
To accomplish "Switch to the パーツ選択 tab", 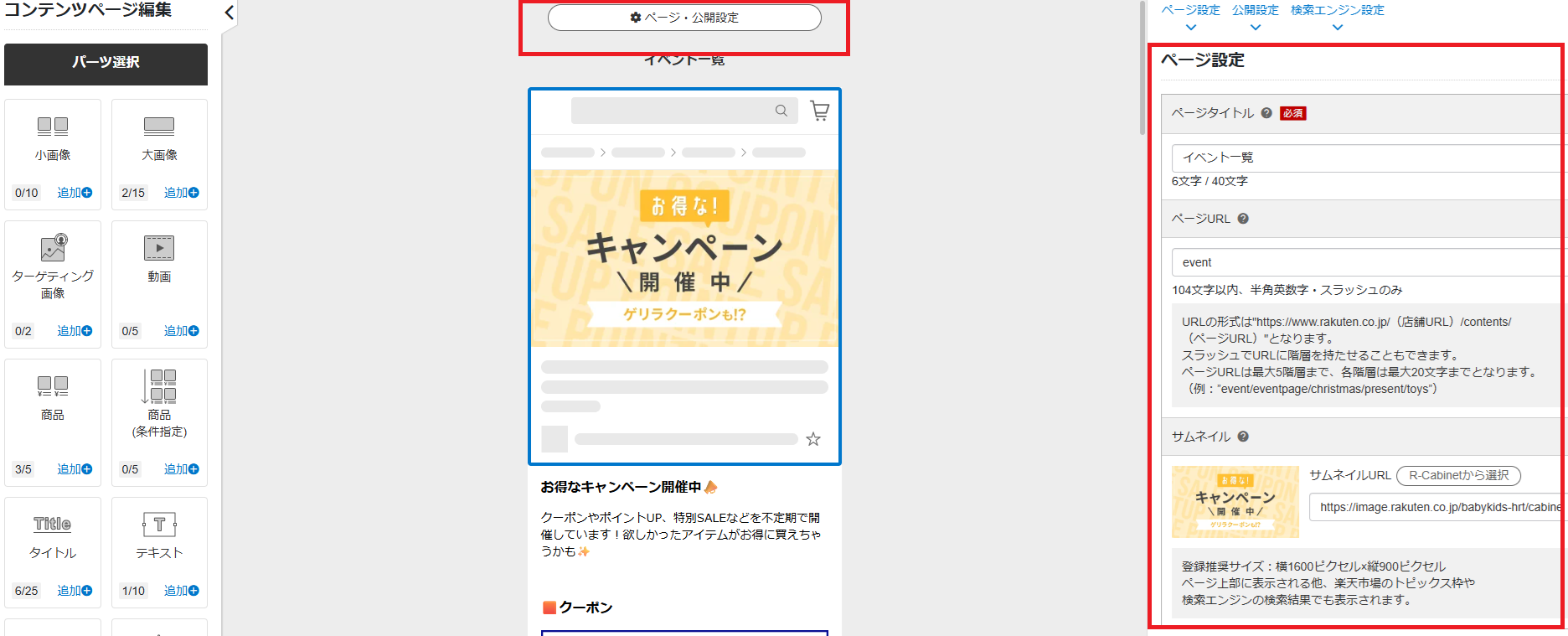I will point(106,63).
